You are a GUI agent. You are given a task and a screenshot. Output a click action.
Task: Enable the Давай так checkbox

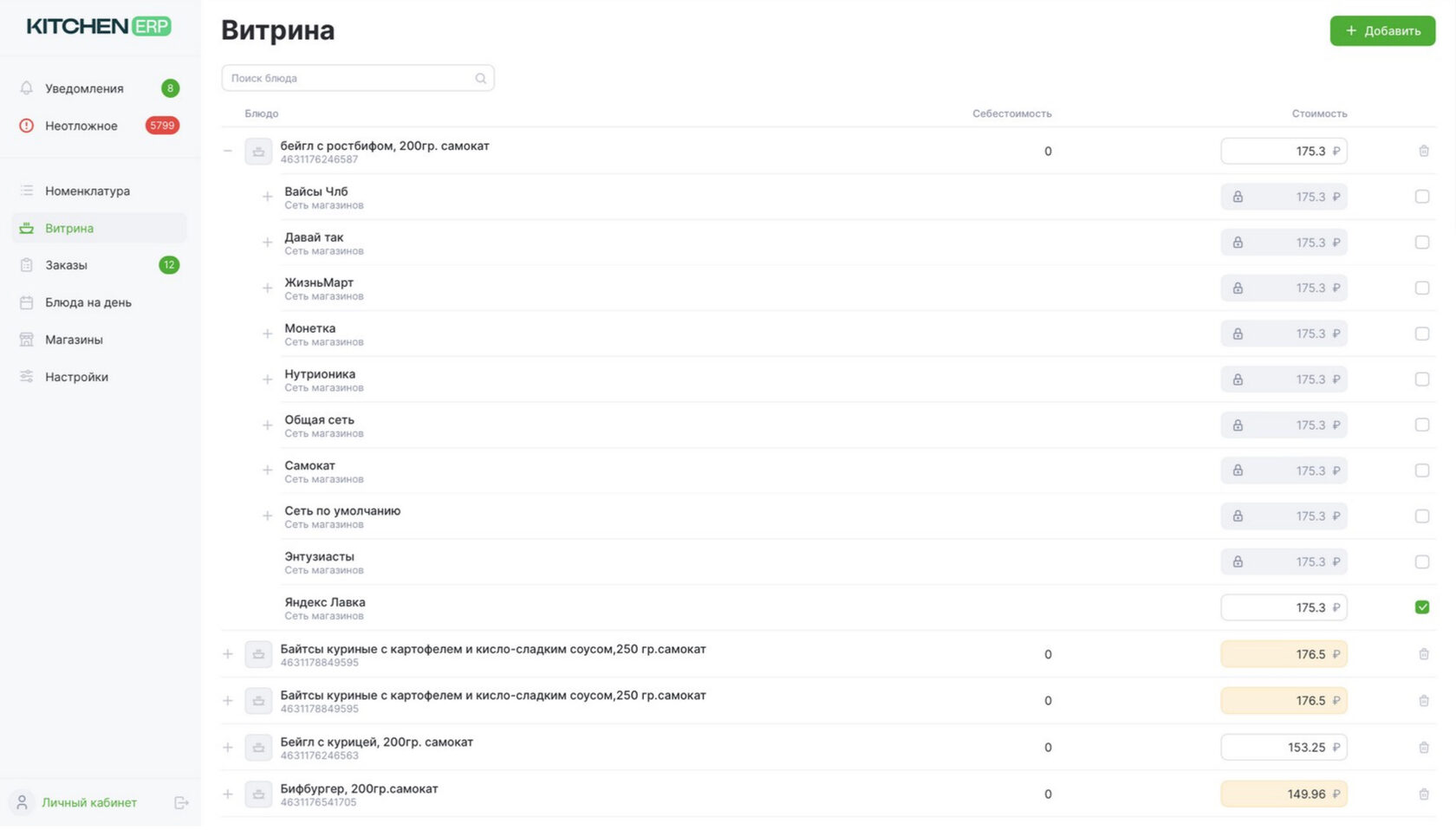click(x=1421, y=243)
